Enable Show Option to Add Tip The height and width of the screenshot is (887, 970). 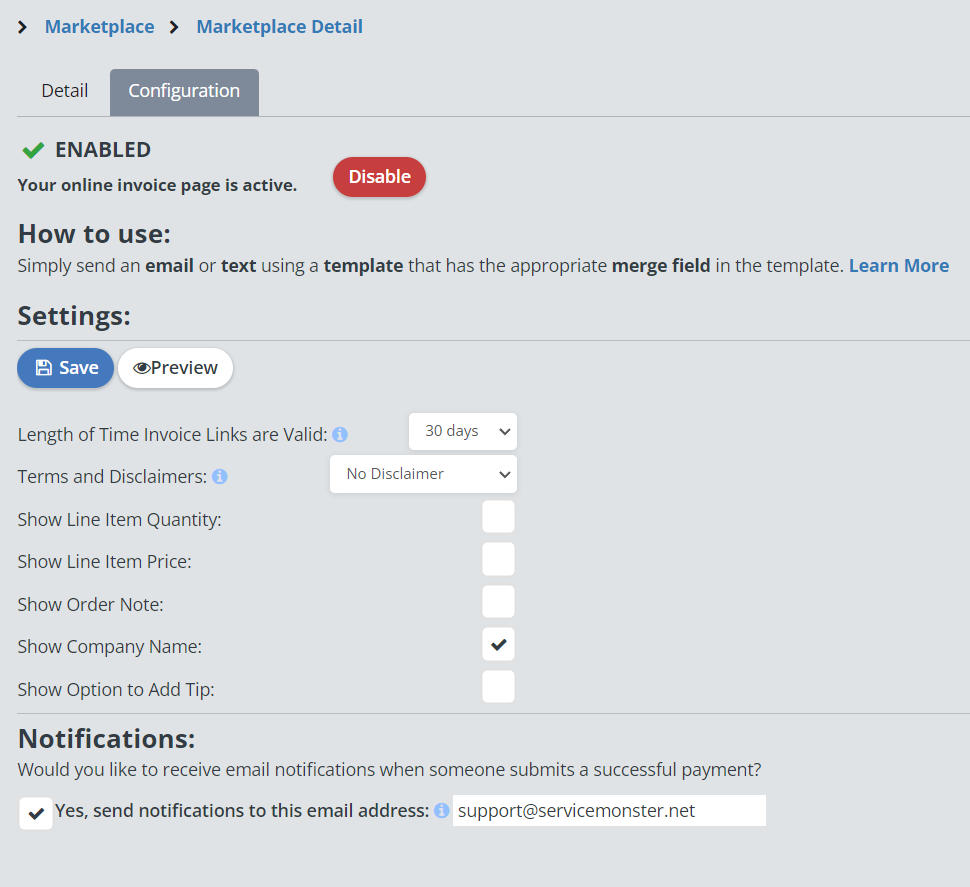coord(498,687)
